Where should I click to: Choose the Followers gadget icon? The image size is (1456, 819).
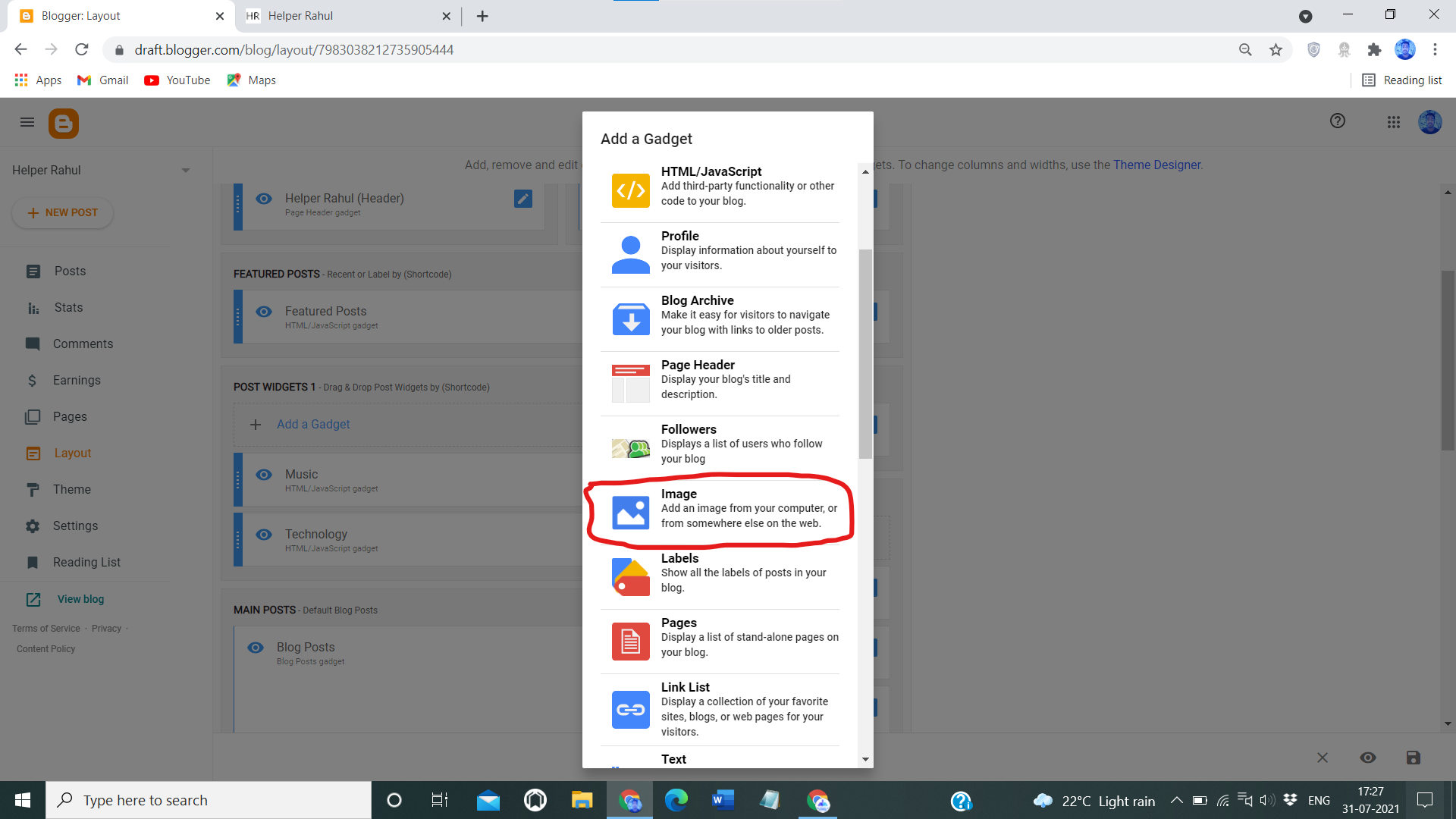[630, 448]
